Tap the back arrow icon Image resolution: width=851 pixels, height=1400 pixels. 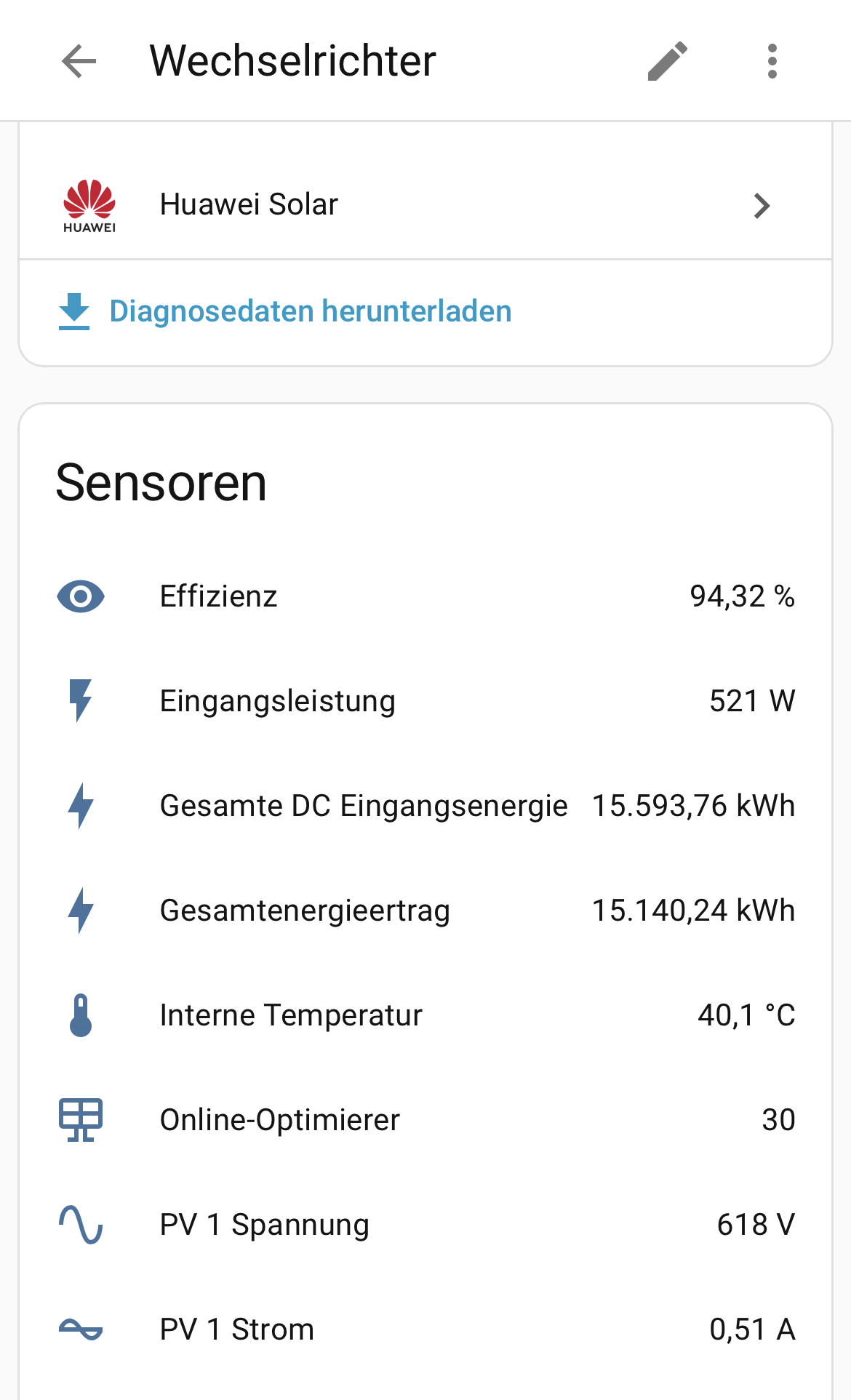(79, 60)
